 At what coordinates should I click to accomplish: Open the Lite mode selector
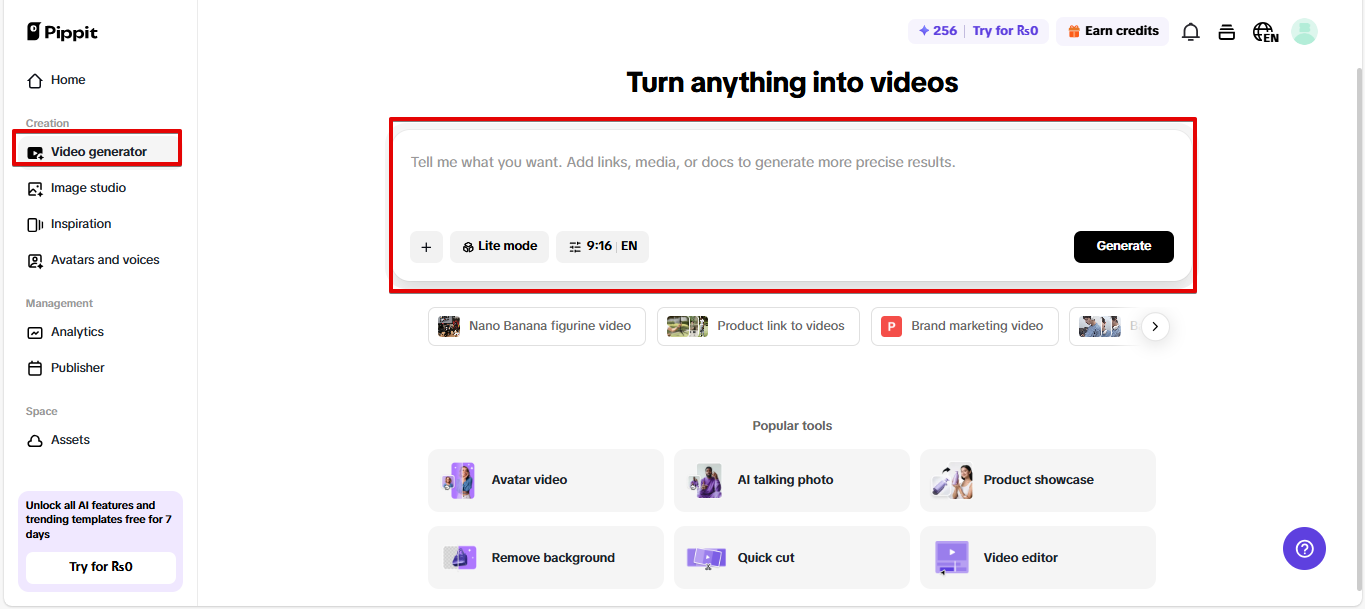point(499,247)
